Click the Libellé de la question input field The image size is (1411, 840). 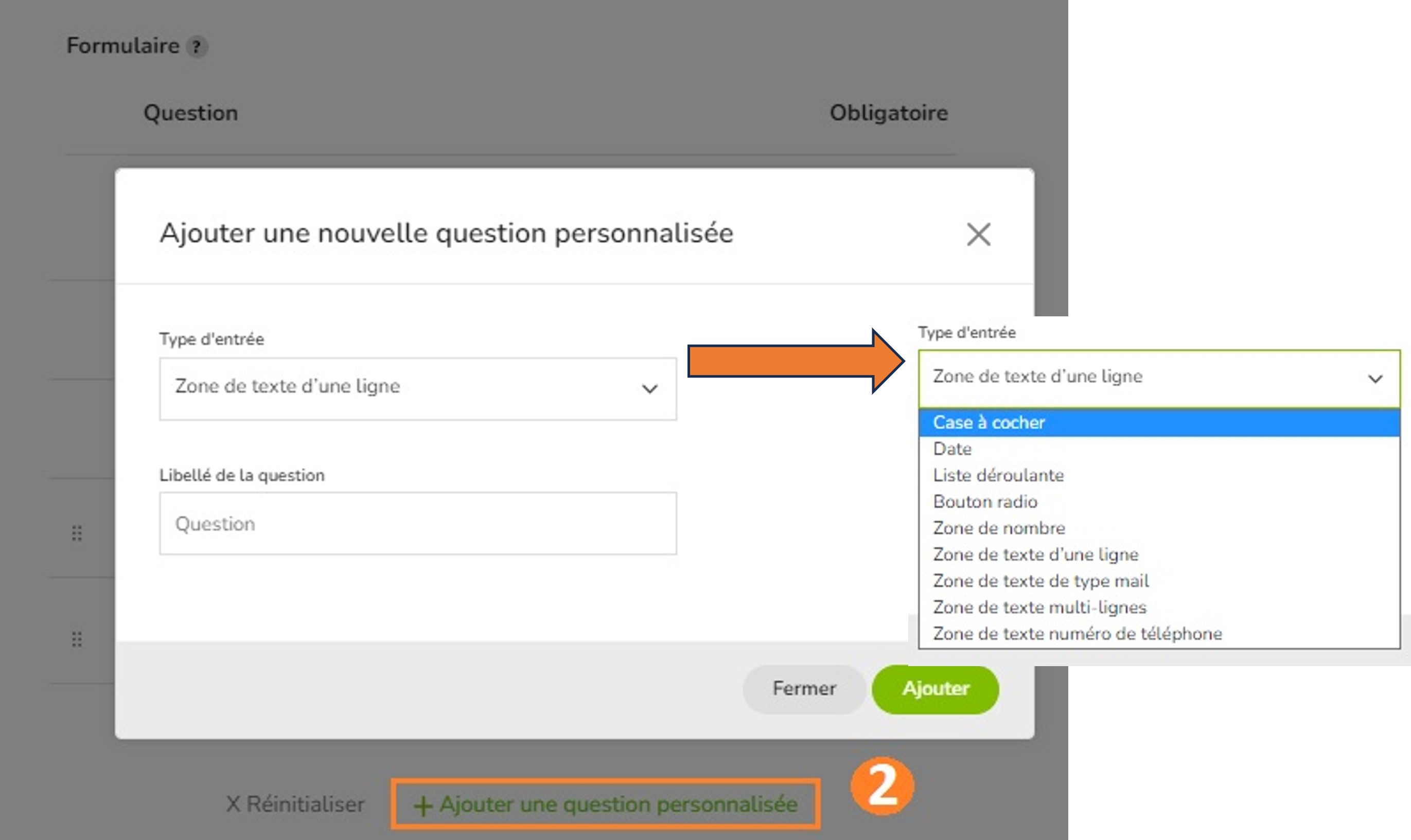click(x=418, y=523)
